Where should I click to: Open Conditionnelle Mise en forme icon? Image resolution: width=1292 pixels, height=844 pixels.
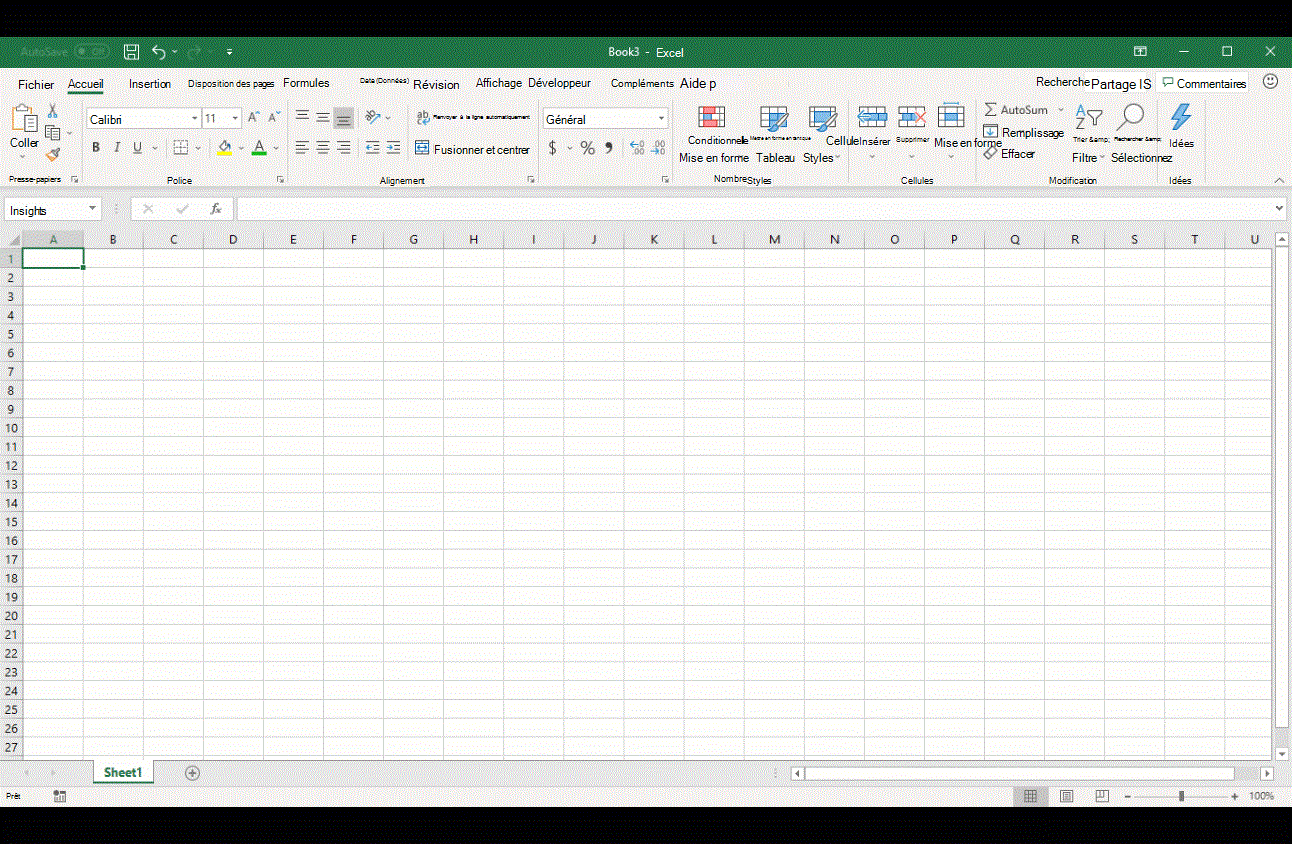coord(711,117)
